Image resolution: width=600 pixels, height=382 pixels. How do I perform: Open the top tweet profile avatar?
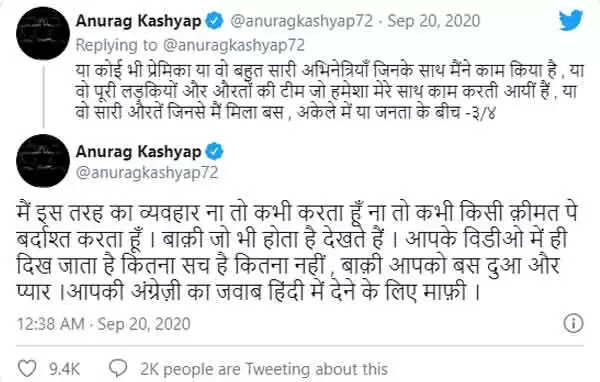point(43,33)
